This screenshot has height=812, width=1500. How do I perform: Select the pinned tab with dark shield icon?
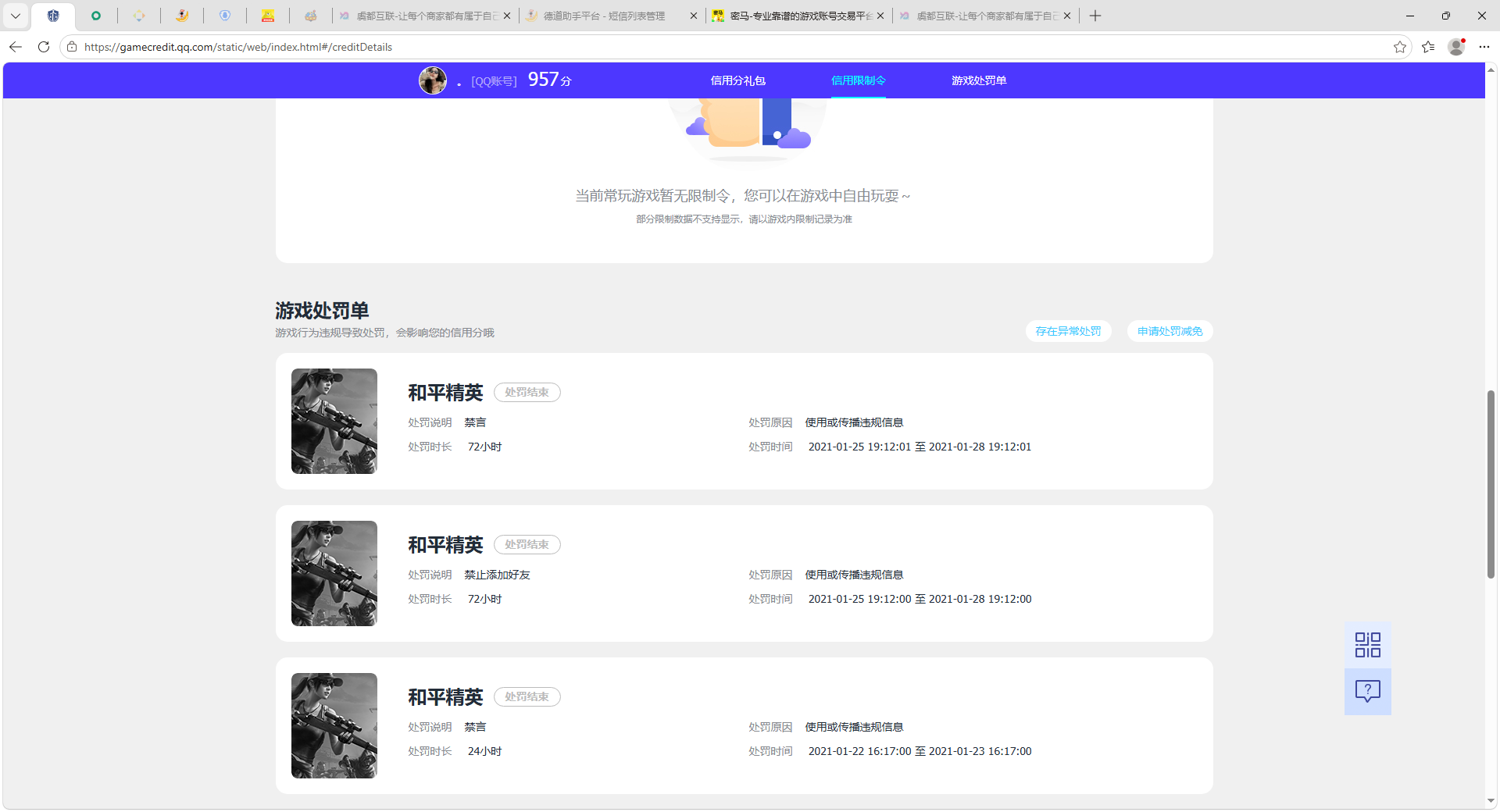[53, 16]
